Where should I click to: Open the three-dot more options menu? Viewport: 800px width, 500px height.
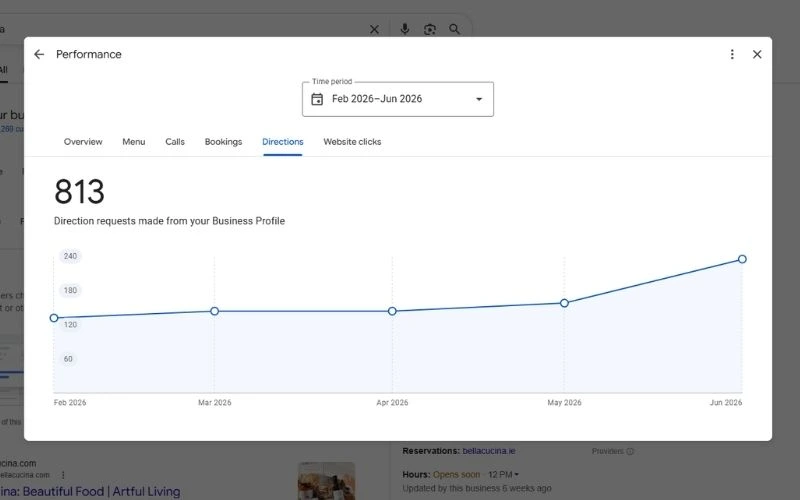732,54
